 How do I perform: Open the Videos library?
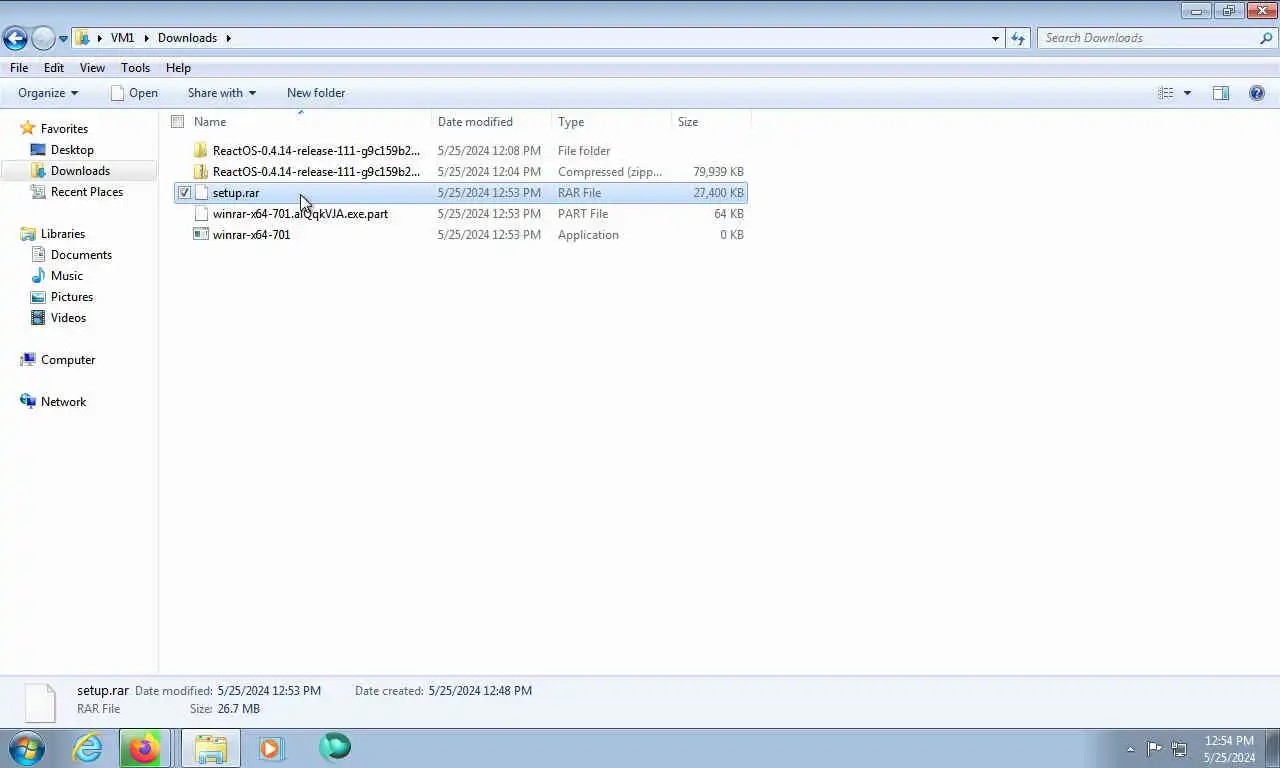pyautogui.click(x=58, y=318)
